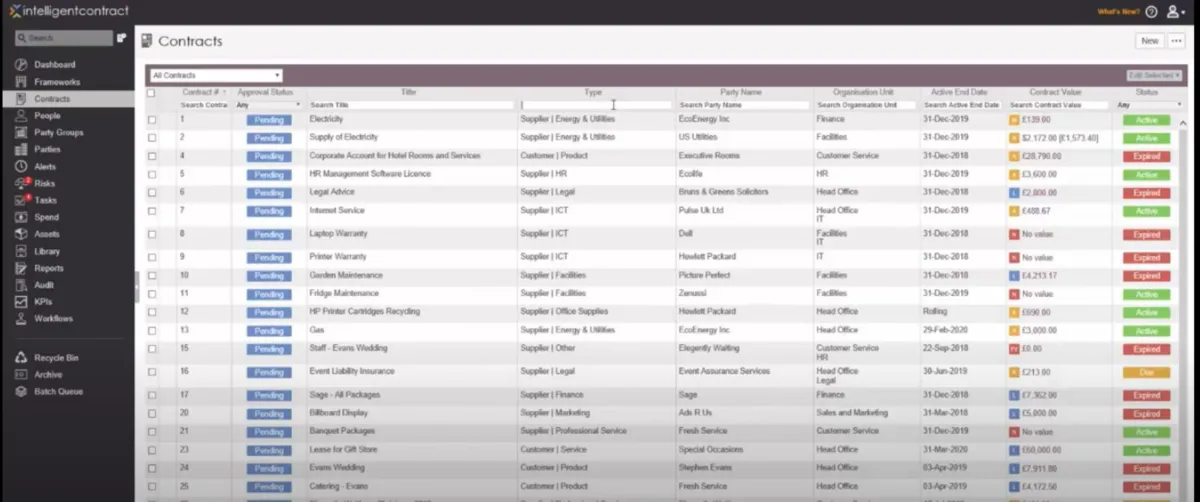Open the Recycle Bin icon
1200x502 pixels.
(x=22, y=358)
